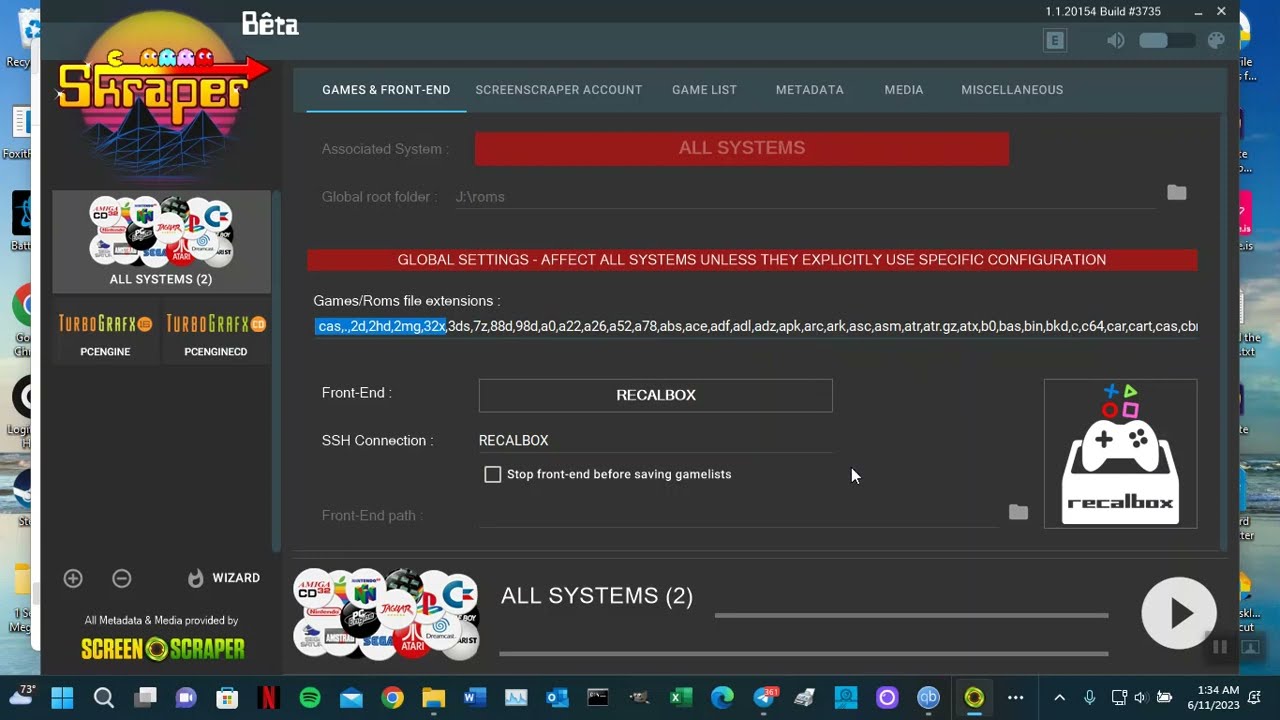Image resolution: width=1280 pixels, height=720 pixels.
Task: Open Spotify from taskbar
Action: tap(310, 697)
